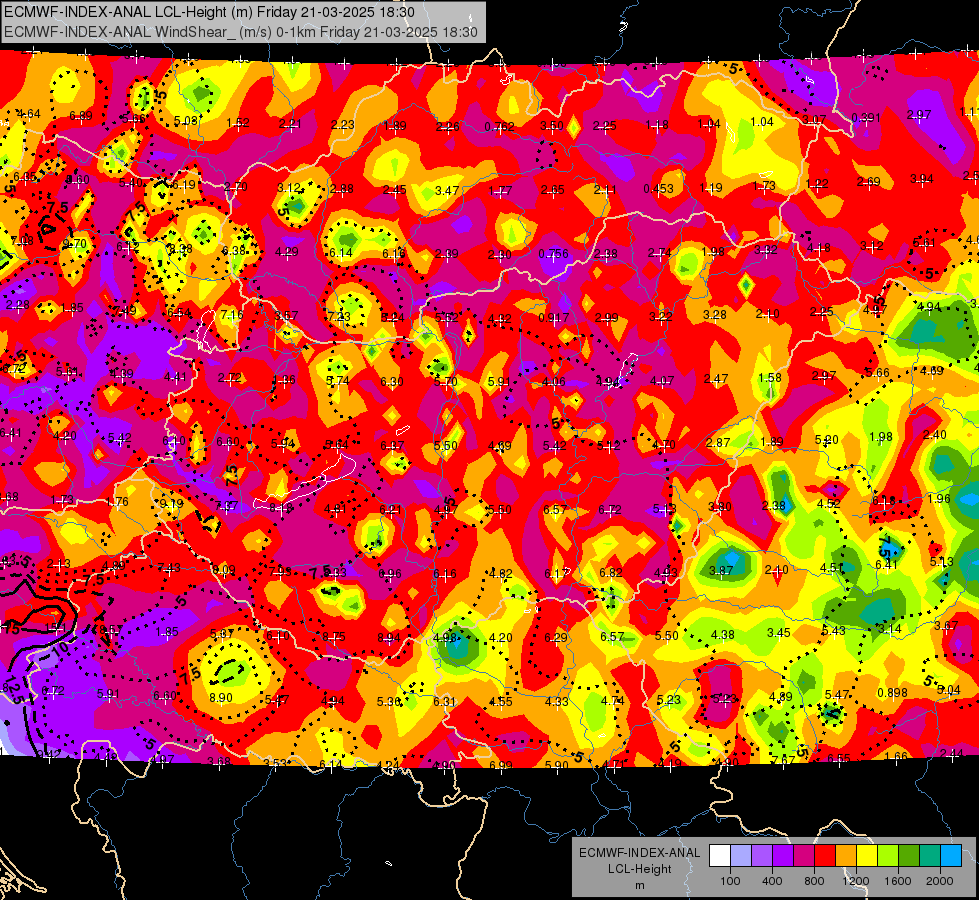Screen dimensions: 979x900
Task: Select the medium purple legend swatch
Action: point(762,856)
